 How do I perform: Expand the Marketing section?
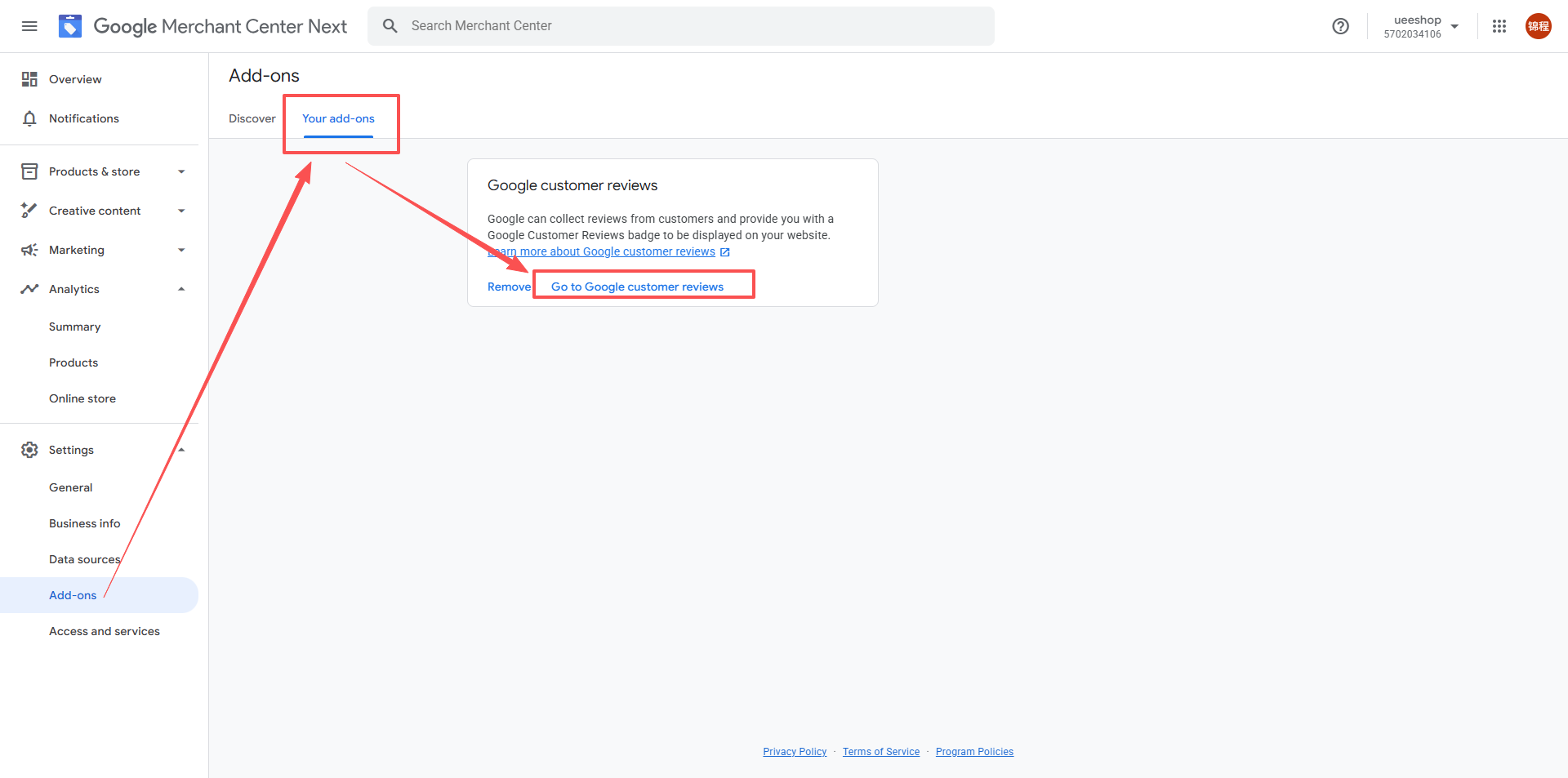(x=181, y=250)
